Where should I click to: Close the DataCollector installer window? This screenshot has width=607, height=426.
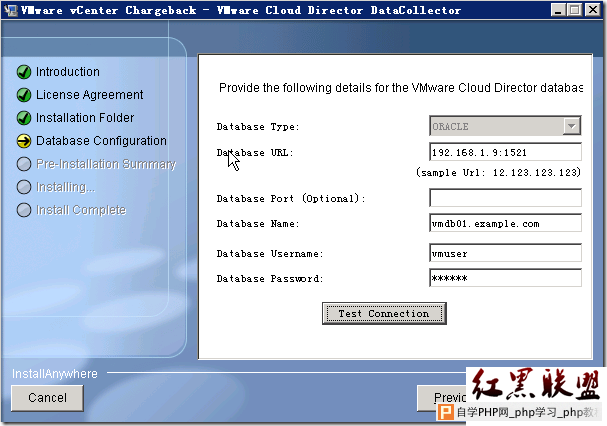[593, 10]
